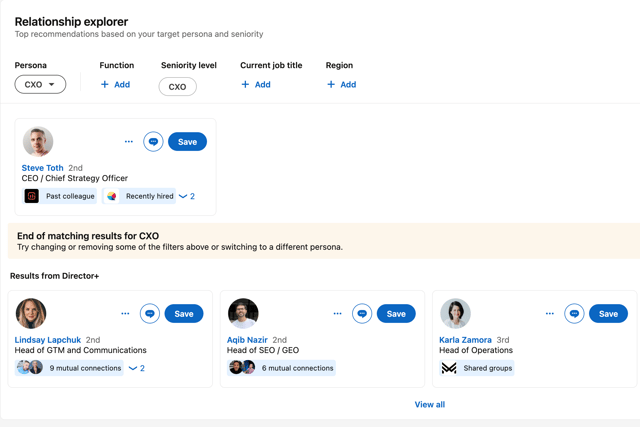This screenshot has height=427, width=640.
Task: Save Karla Zamora as a lead
Action: 608,314
